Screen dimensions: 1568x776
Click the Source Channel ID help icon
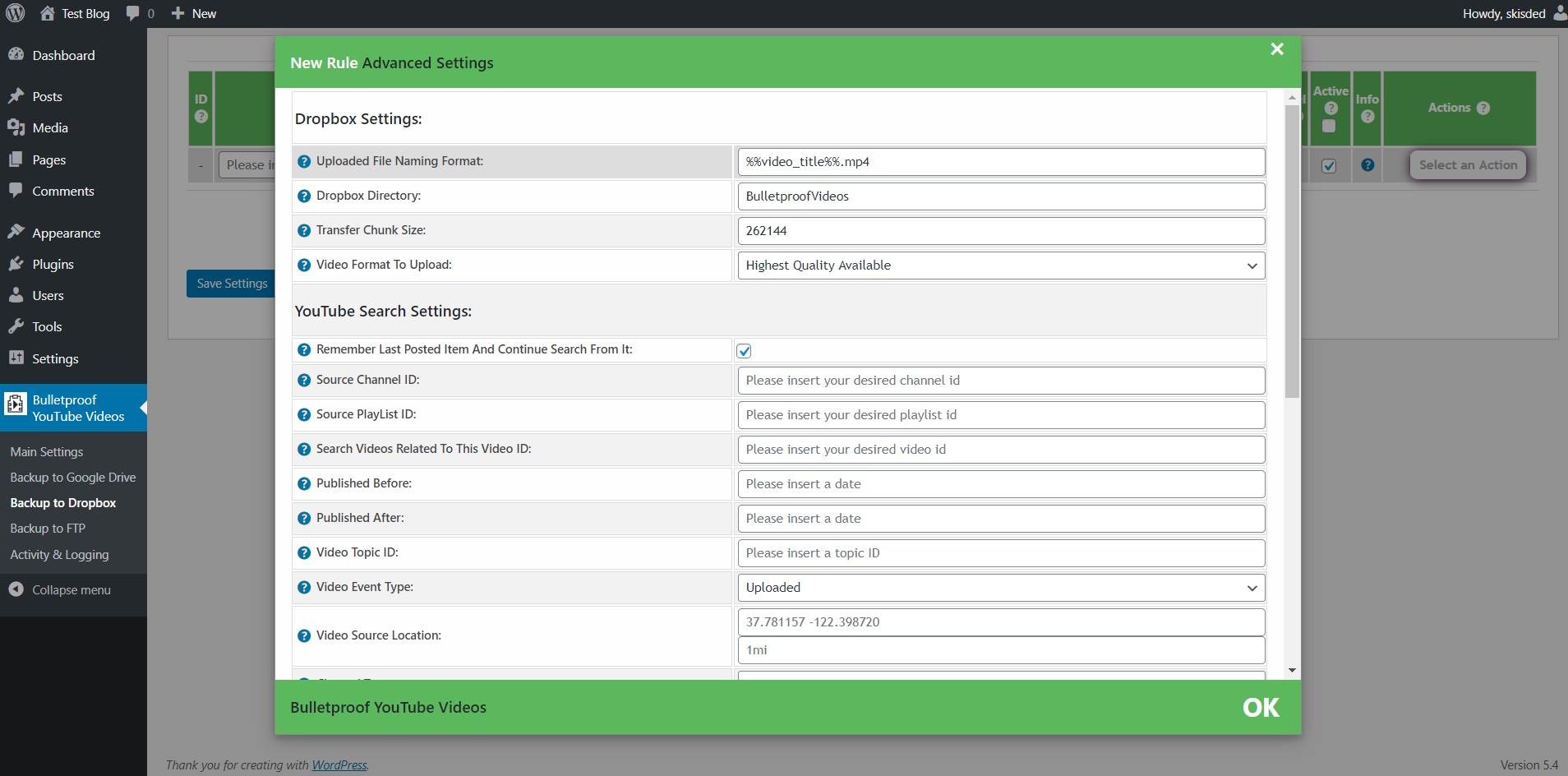coord(304,381)
